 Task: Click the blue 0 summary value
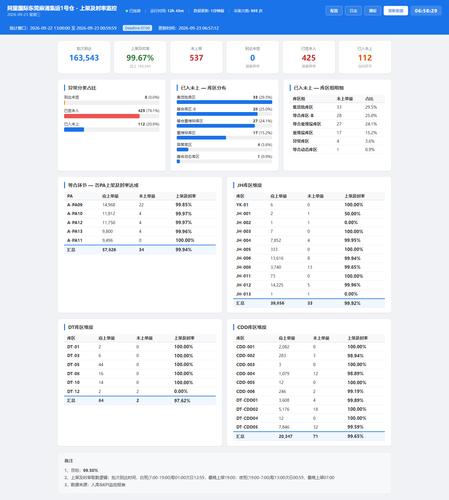point(252,58)
